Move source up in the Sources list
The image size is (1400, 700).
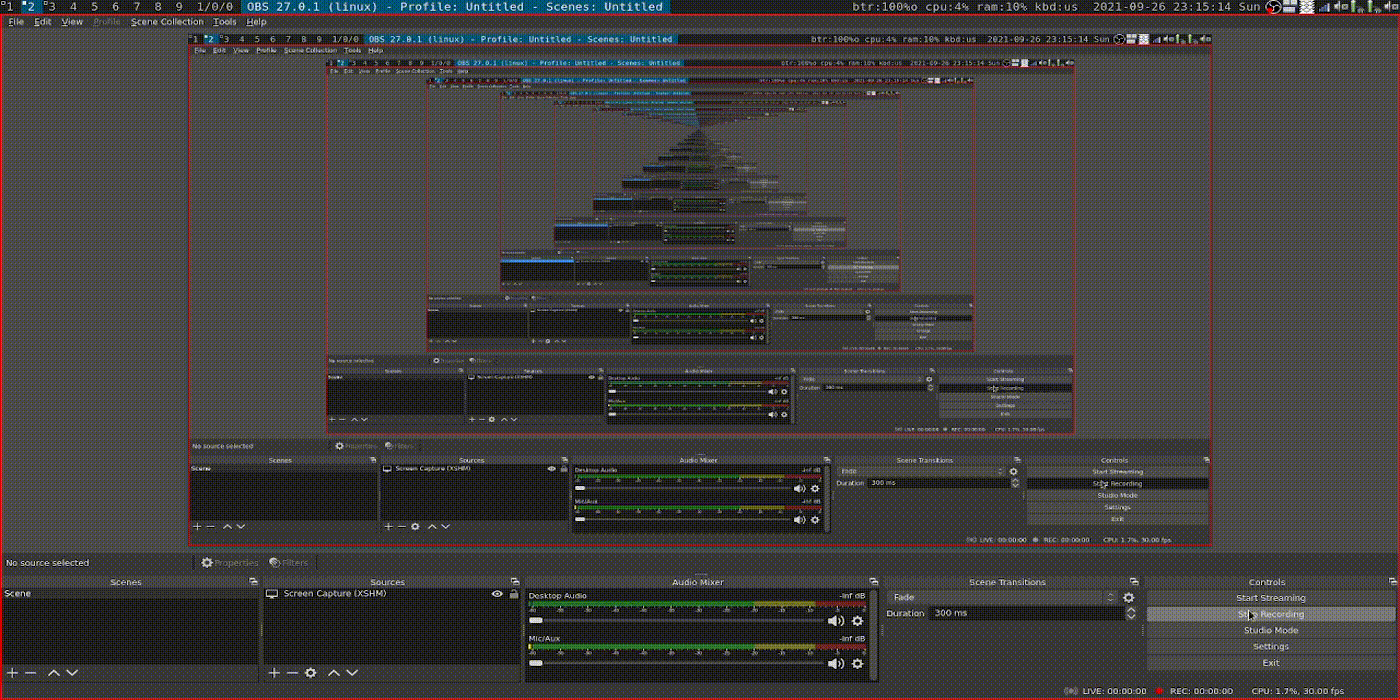click(334, 673)
